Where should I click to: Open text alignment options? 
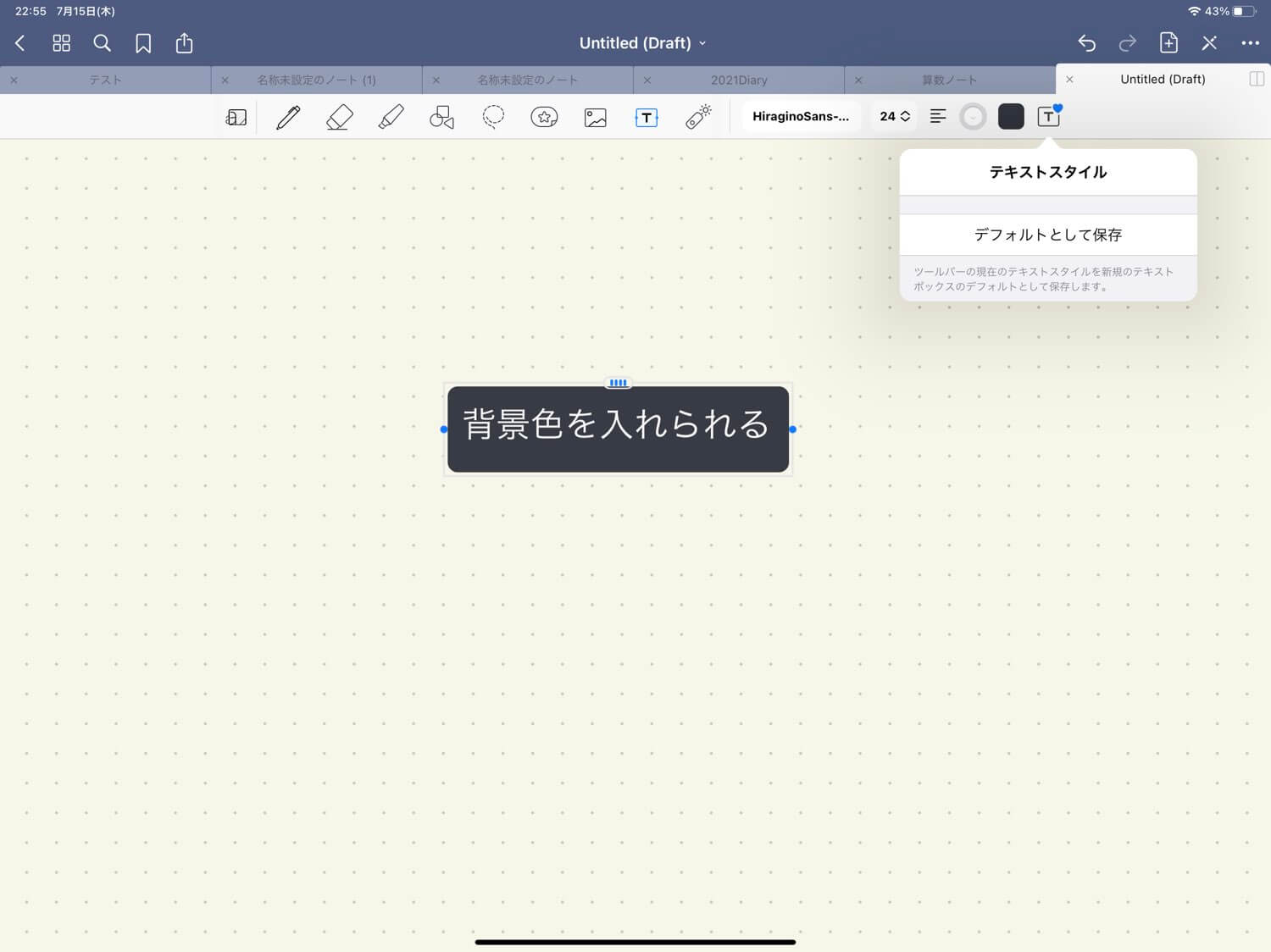tap(938, 116)
